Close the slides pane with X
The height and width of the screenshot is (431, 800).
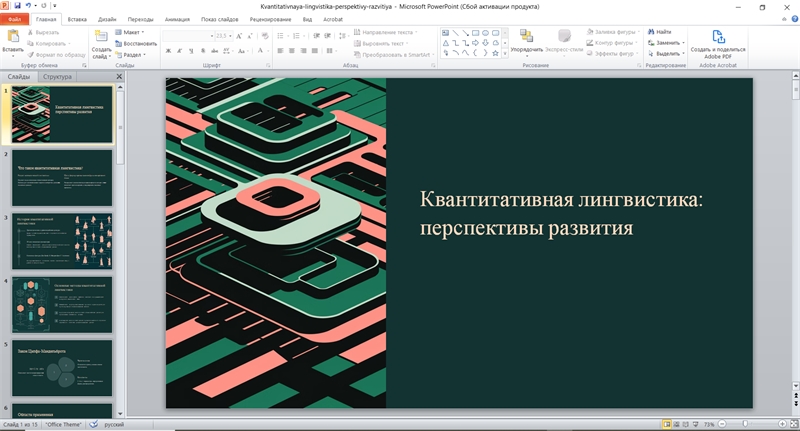119,77
